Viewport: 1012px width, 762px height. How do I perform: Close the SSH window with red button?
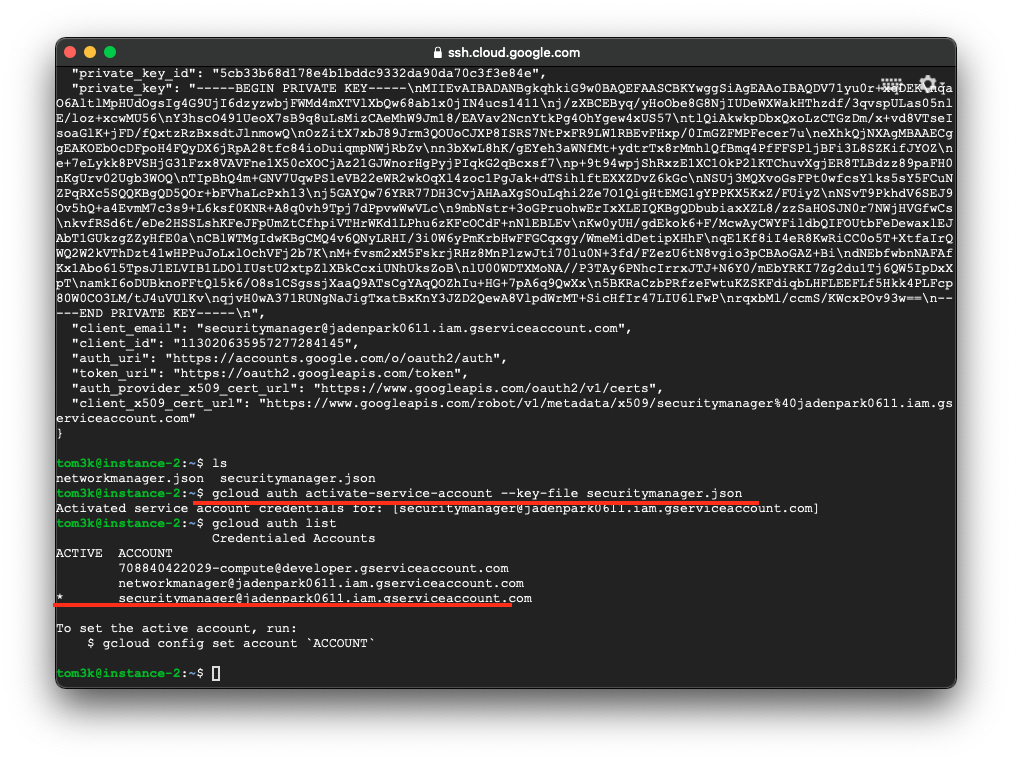70,52
